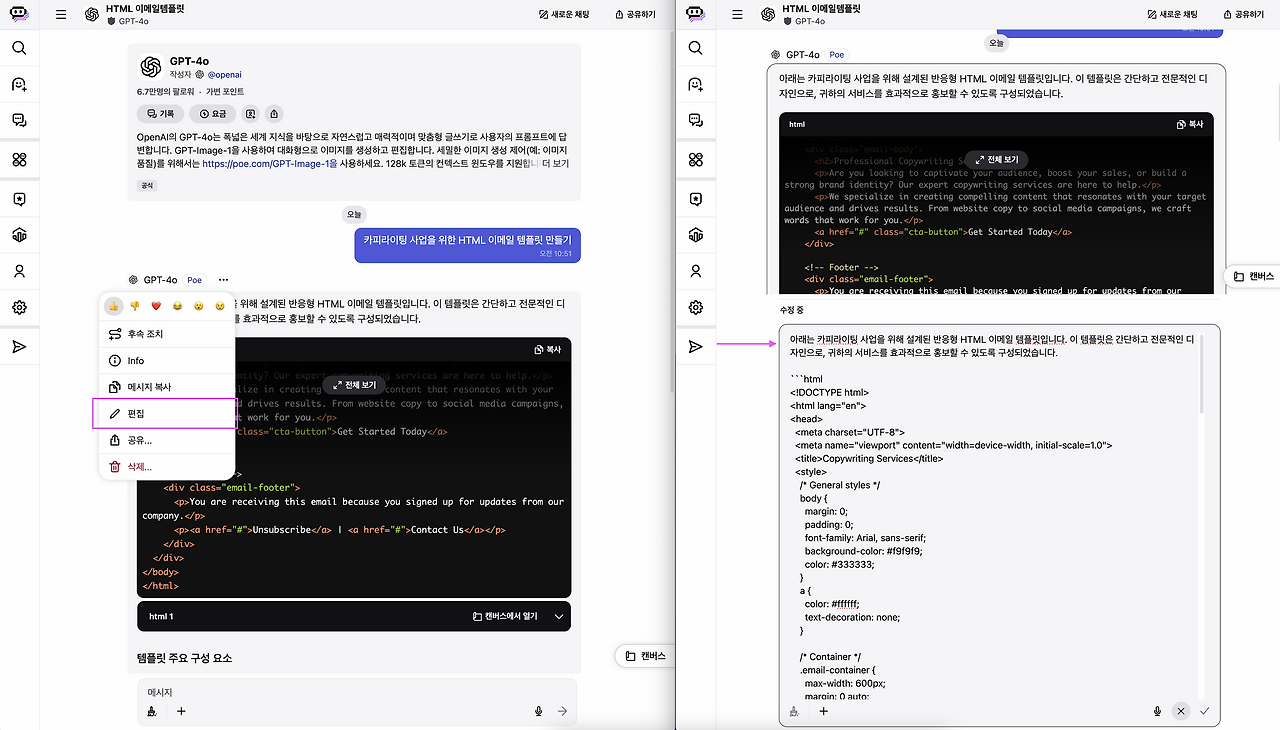1280x730 pixels.
Task: Click the send arrow in left message box
Action: (x=562, y=711)
